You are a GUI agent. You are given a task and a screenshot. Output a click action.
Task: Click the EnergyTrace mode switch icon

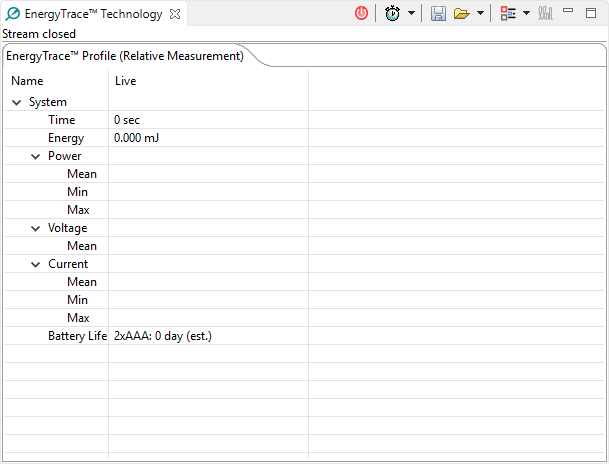508,14
